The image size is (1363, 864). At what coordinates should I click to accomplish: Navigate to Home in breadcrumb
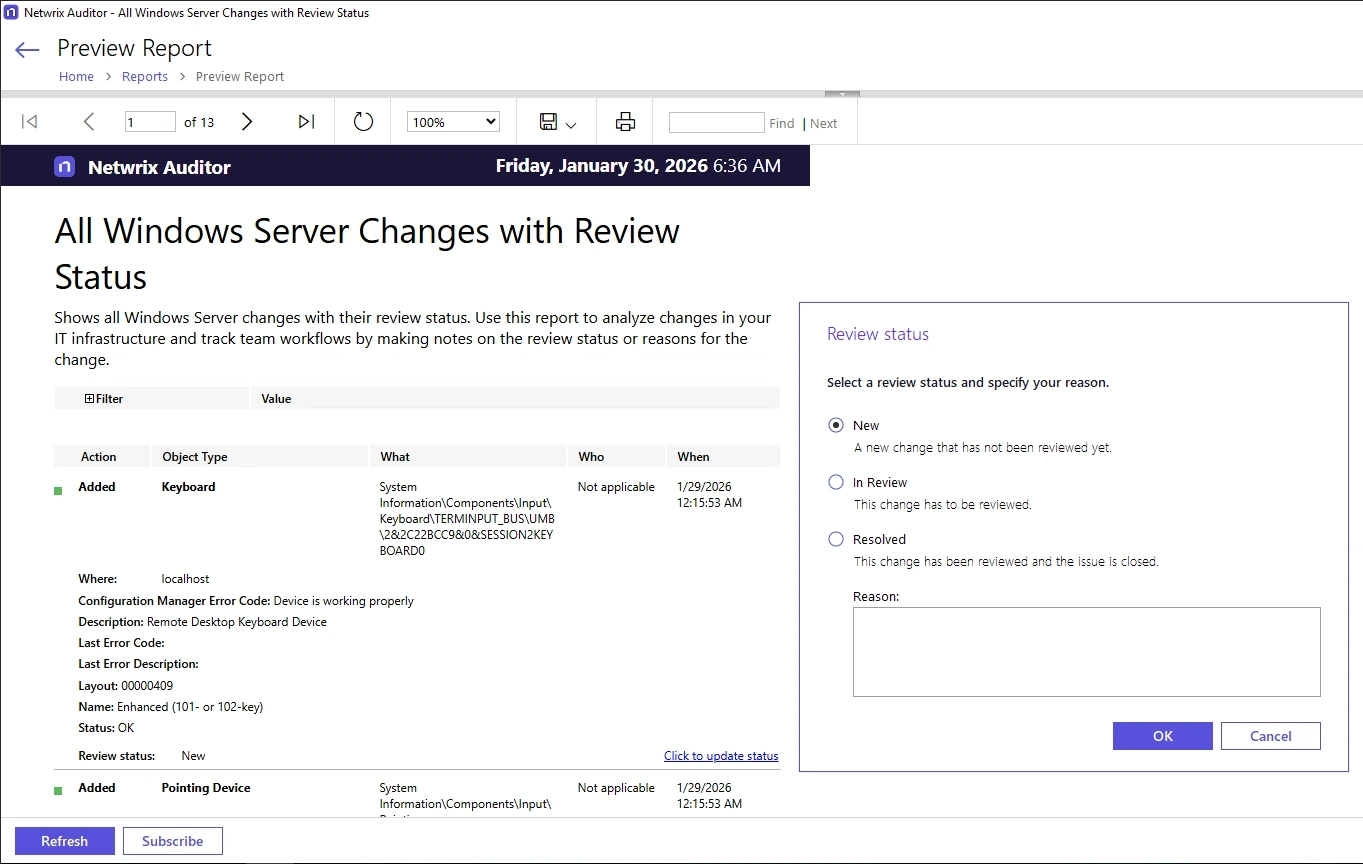click(76, 77)
